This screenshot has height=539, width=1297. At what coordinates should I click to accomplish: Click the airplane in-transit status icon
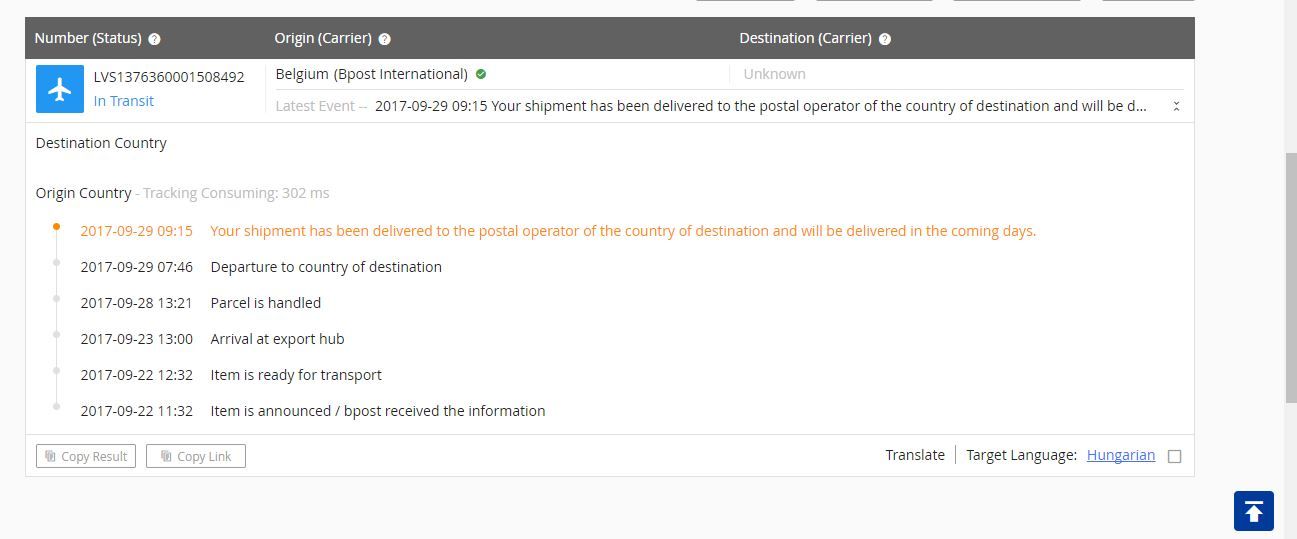60,89
